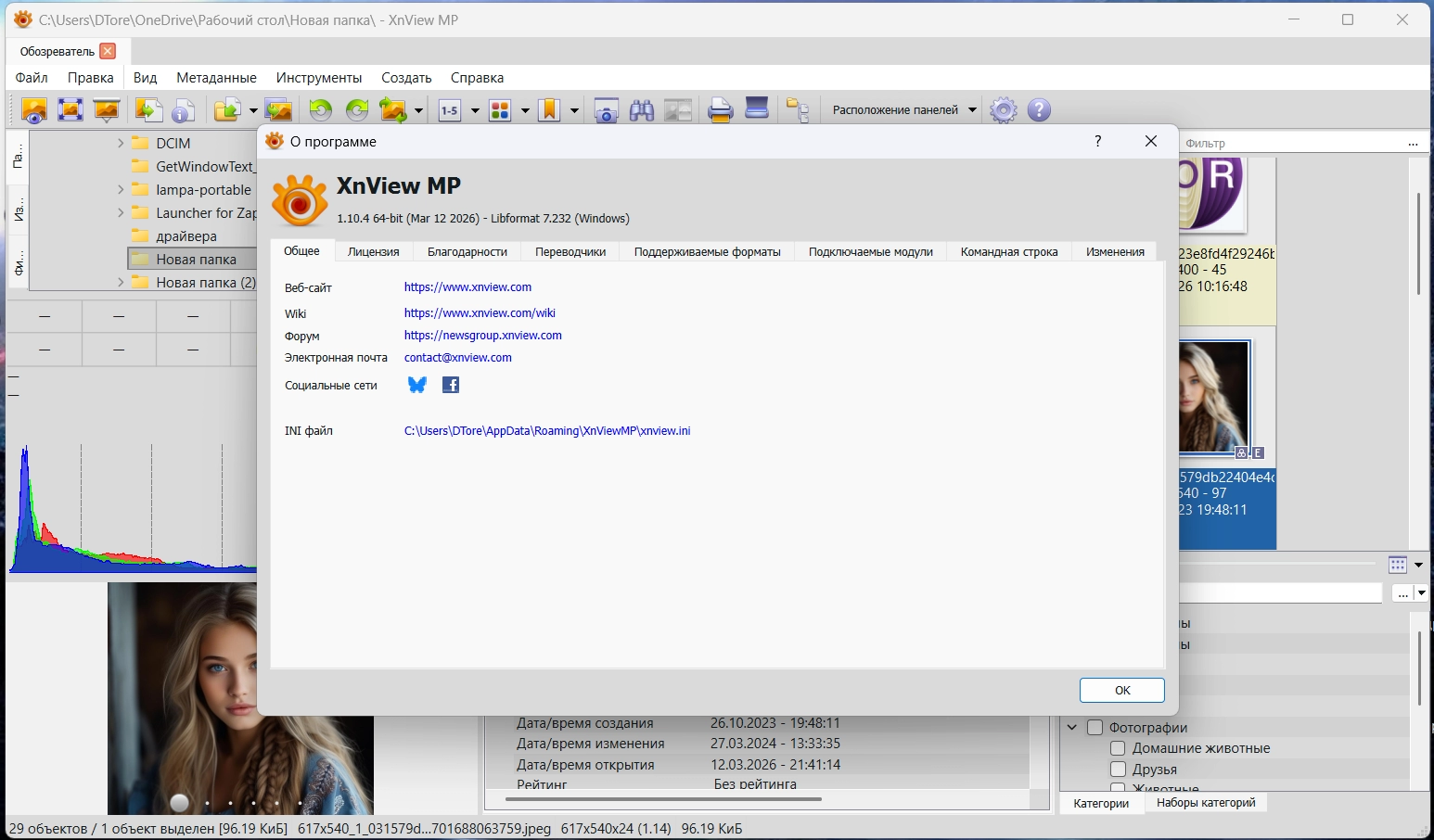Open the https://www.xnview.com website link
This screenshot has height=840, width=1434.
pos(467,287)
